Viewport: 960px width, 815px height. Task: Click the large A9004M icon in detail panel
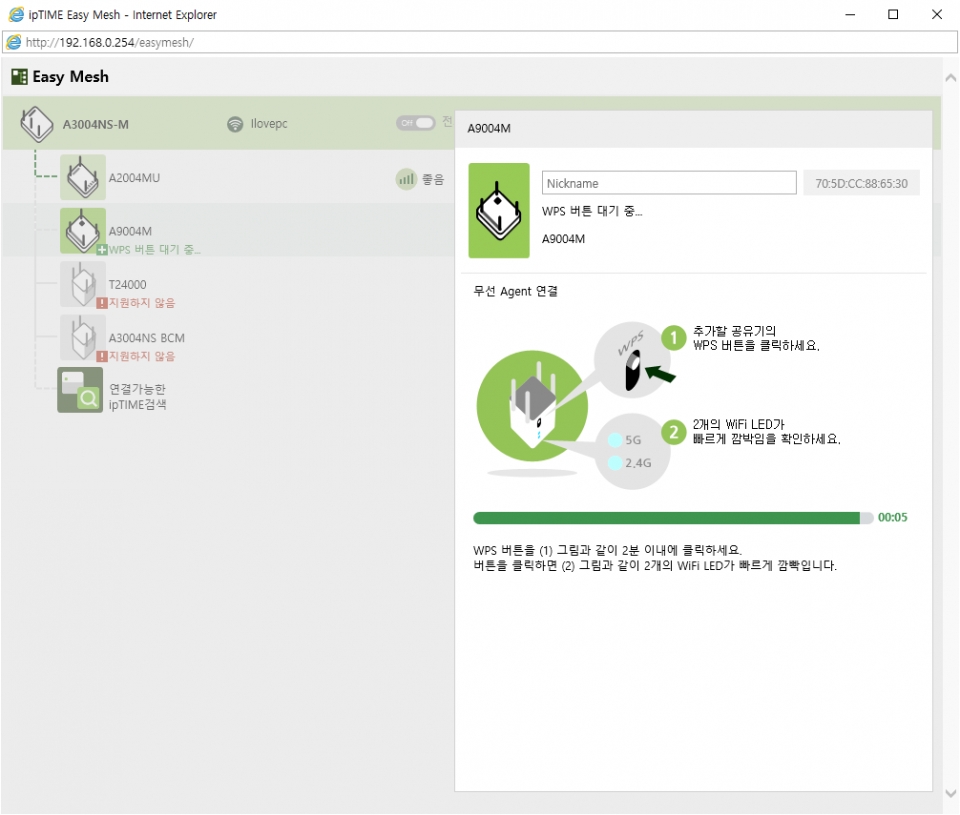click(x=499, y=211)
